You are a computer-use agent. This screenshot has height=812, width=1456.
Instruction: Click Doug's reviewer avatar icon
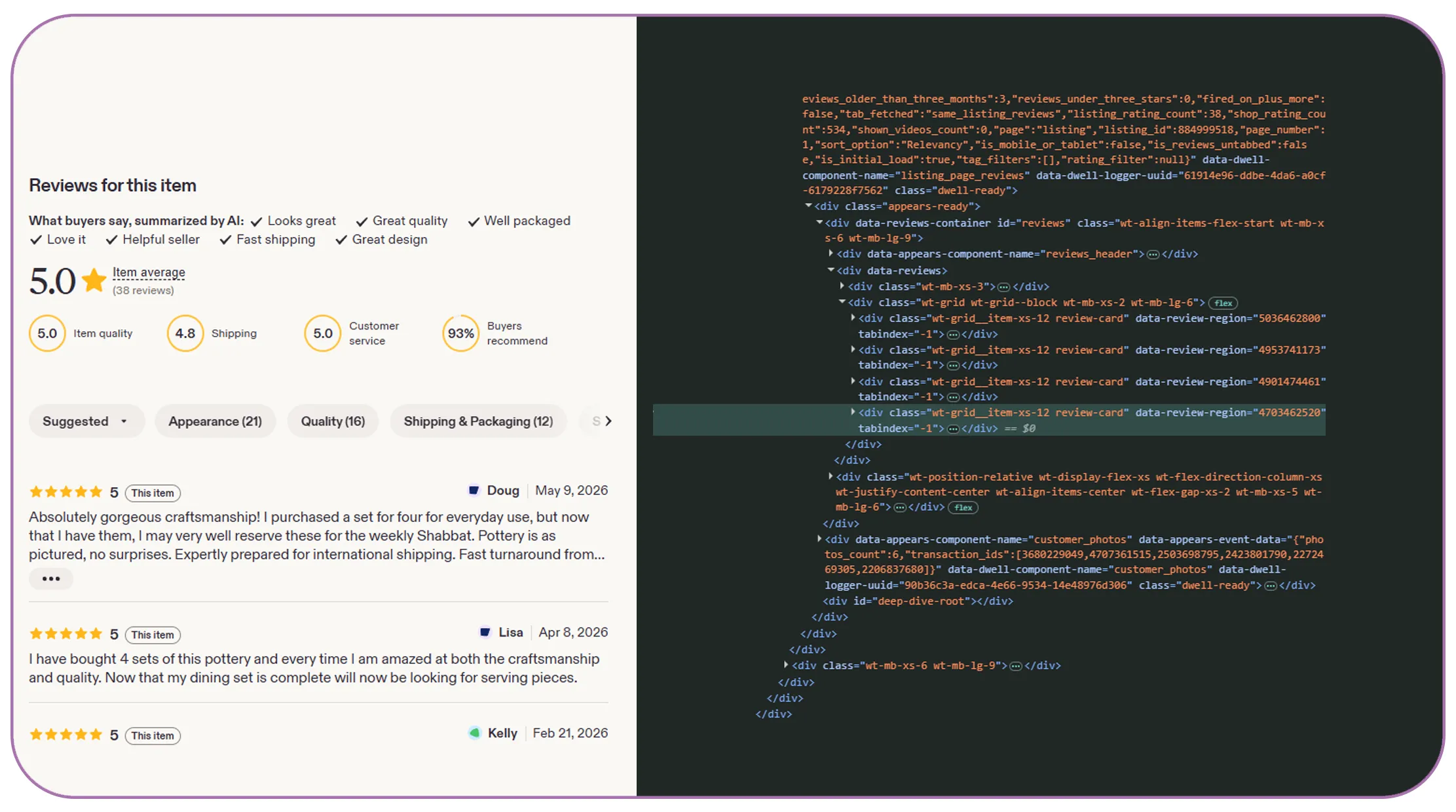coord(474,490)
